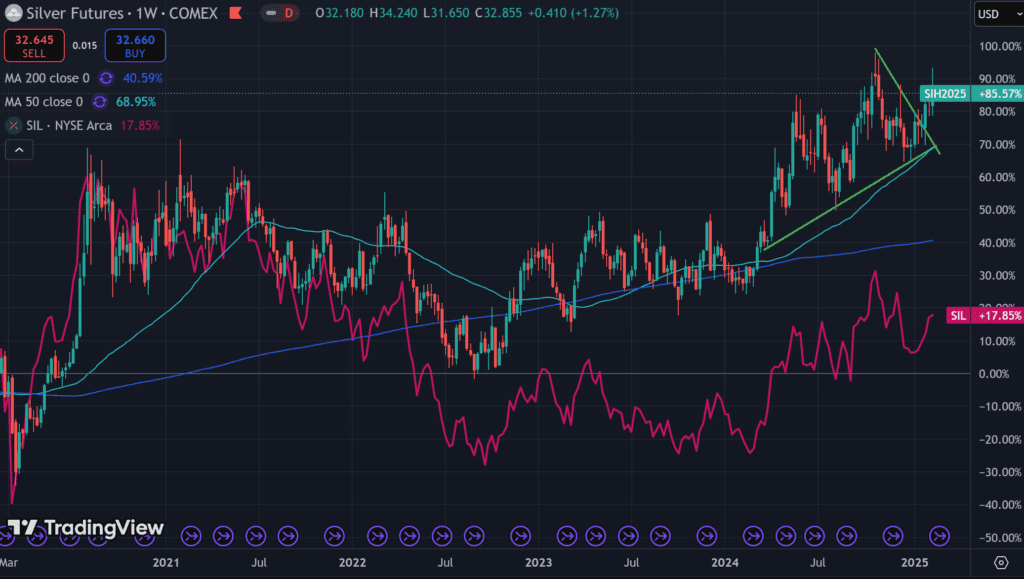Screen dimensions: 1024x579
Task: Click the MA 200 value 40.59%
Action: 142,78
